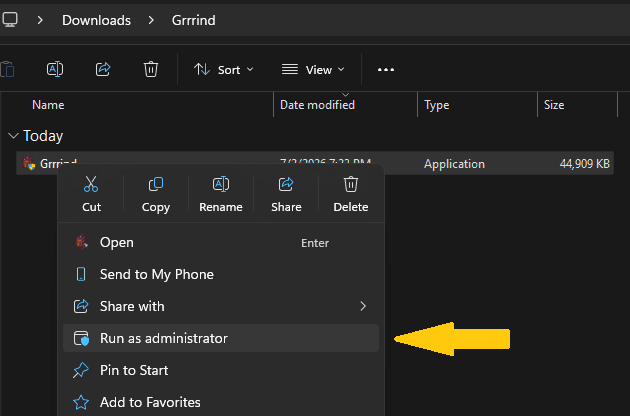
Task: Select Add to Favorites
Action: point(221,402)
